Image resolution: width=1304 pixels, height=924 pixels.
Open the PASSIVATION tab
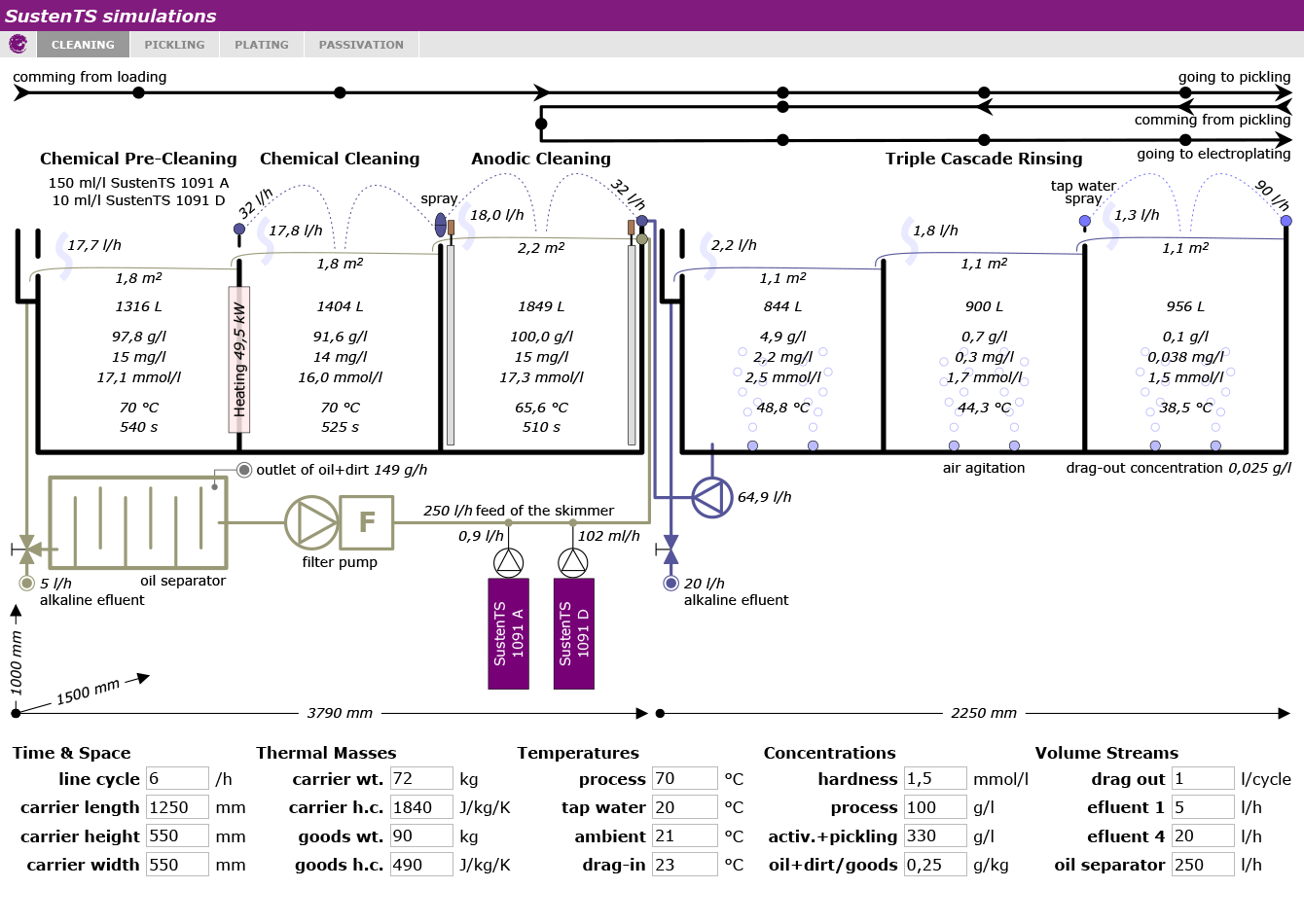(361, 45)
